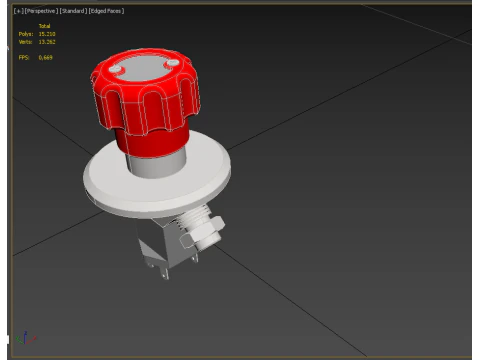The width and height of the screenshot is (480, 360).
Task: Click the gray oval plate atop knob
Action: coord(143,68)
